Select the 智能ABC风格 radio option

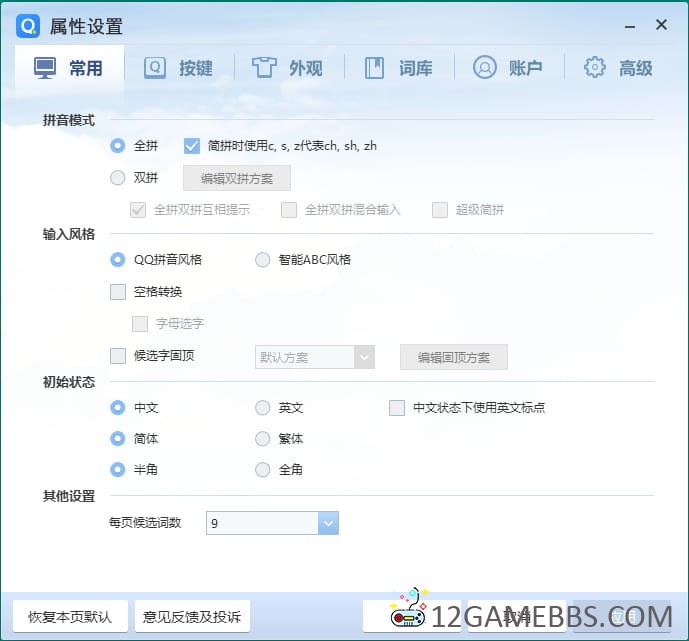point(263,260)
